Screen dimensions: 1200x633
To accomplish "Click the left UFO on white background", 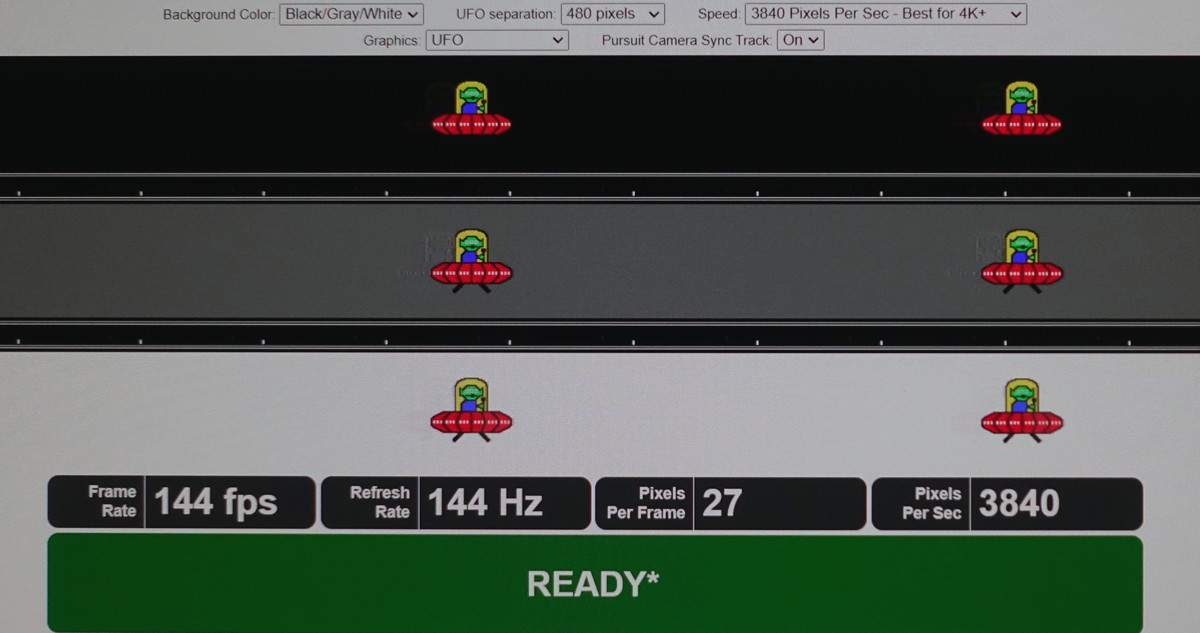I will click(471, 410).
